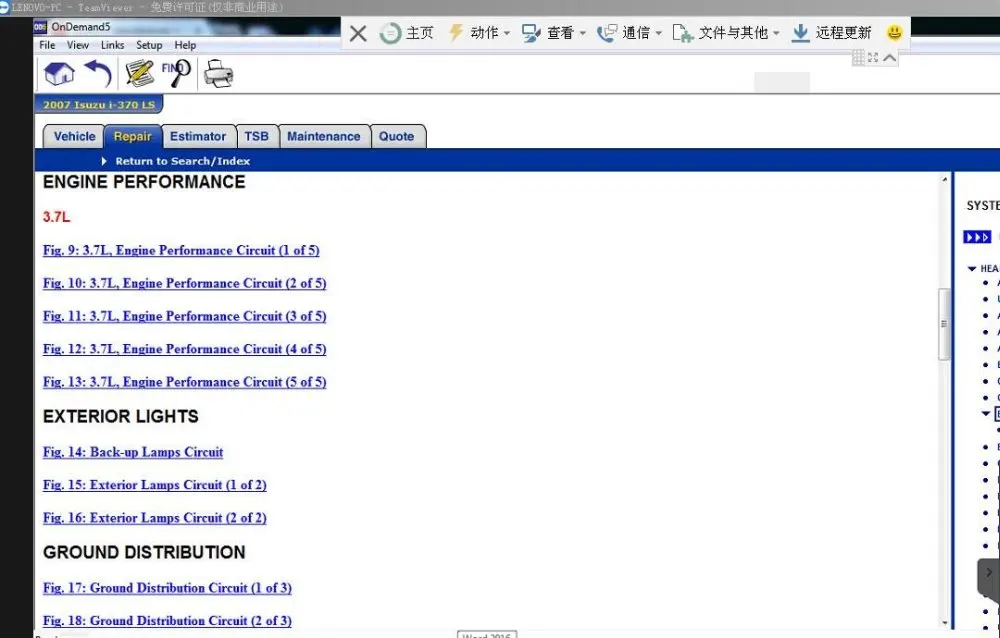Open the File menu
Viewport: 1000px width, 638px height.
47,45
